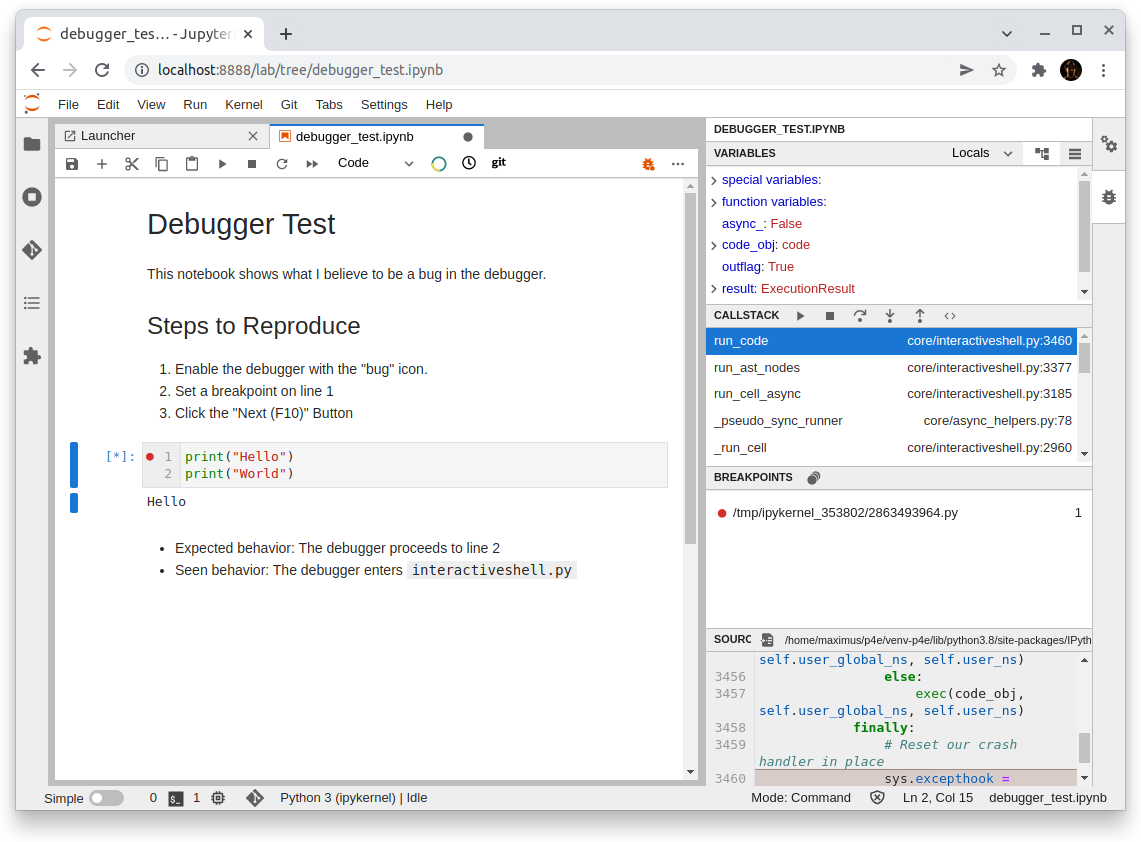Open the Extension Manager puzzle icon

pyautogui.click(x=32, y=356)
